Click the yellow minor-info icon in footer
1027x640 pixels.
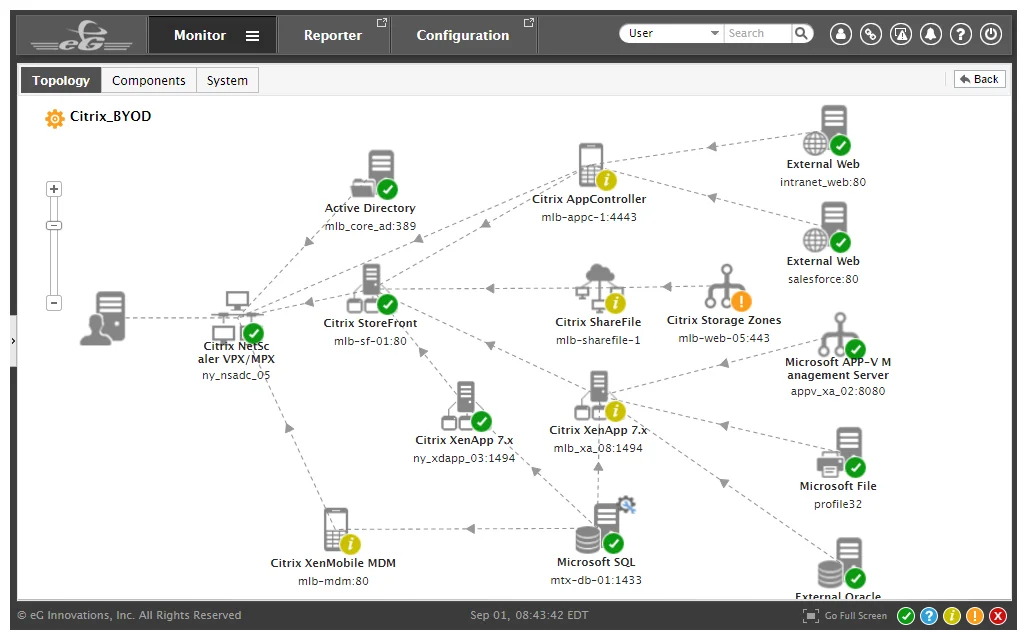click(952, 616)
